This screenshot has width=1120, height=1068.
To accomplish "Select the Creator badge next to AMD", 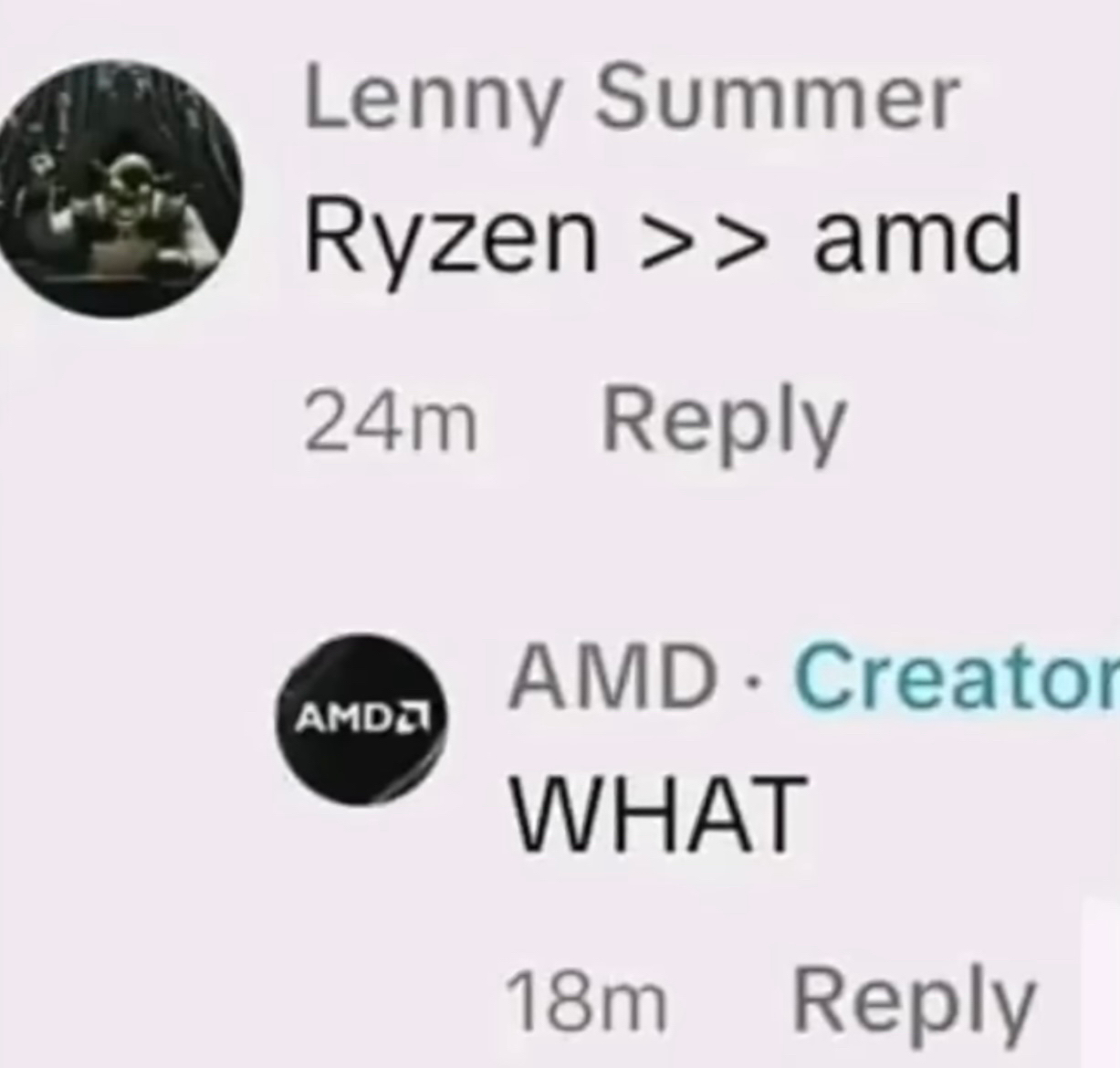I will click(x=956, y=677).
